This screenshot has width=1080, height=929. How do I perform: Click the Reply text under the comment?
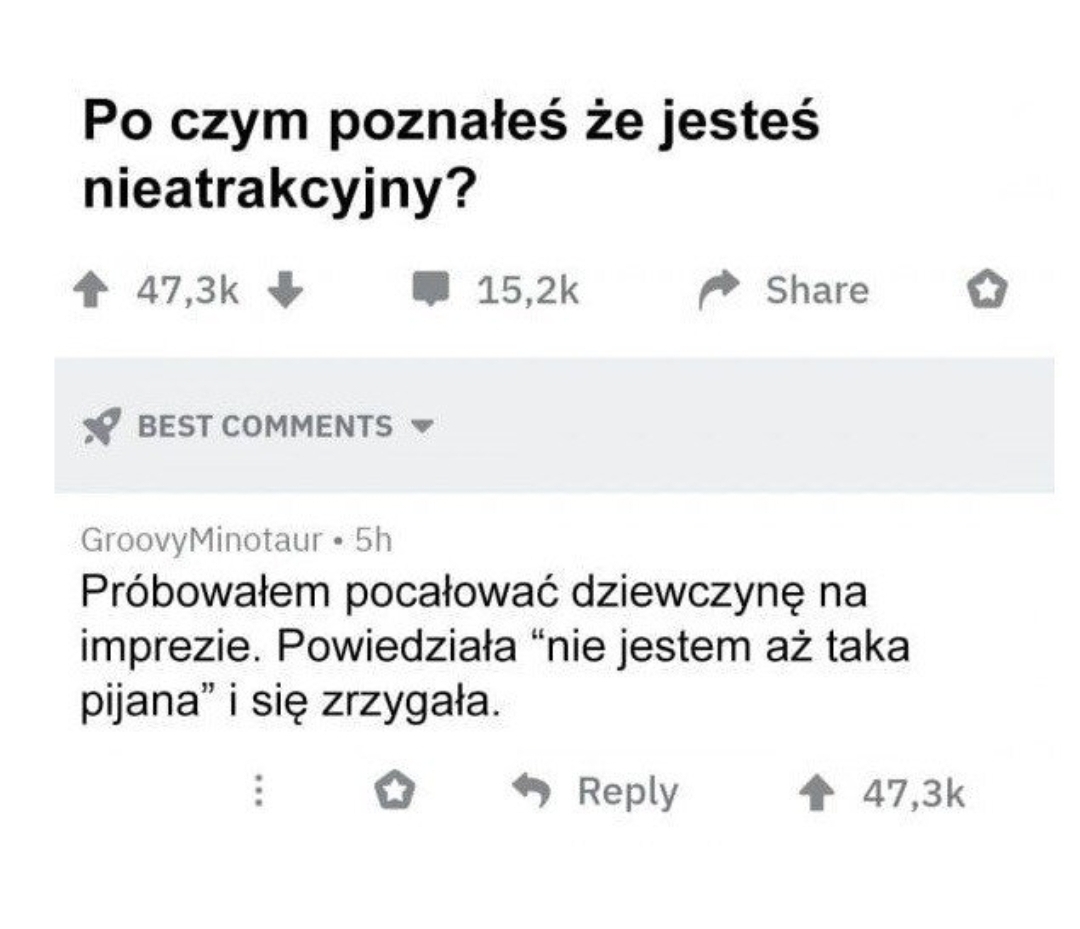point(628,793)
